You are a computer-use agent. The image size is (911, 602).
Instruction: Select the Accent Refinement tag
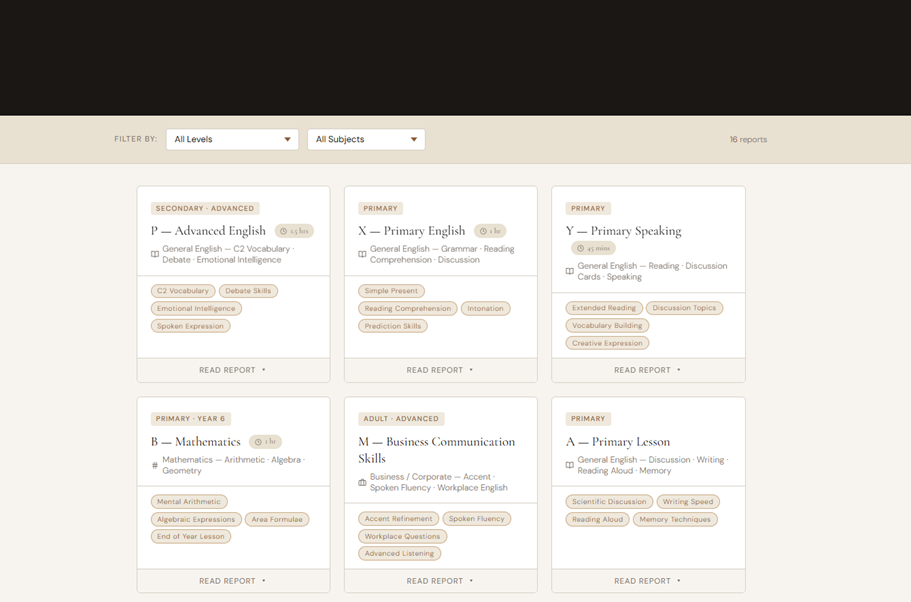(x=399, y=519)
